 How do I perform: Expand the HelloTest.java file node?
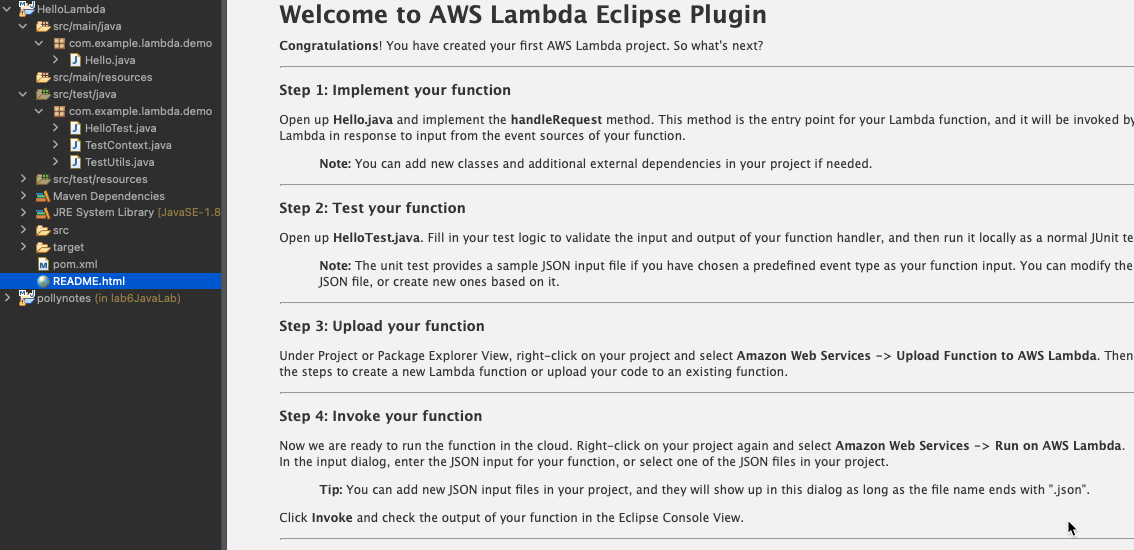point(55,128)
